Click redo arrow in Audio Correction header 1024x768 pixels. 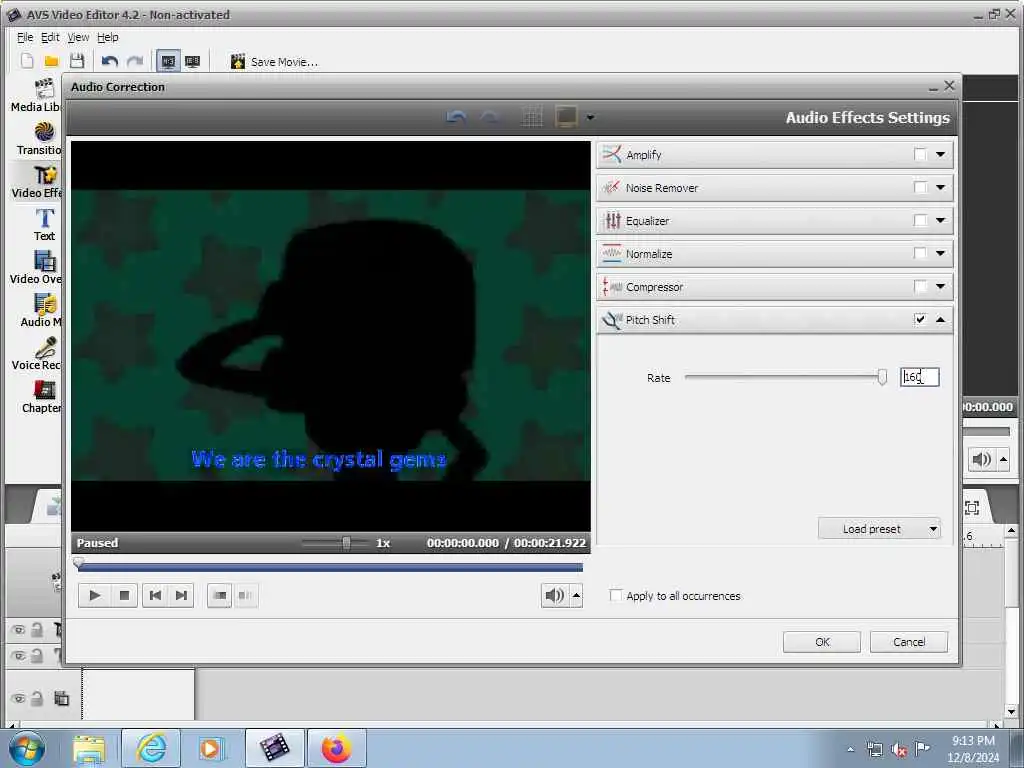coord(490,118)
